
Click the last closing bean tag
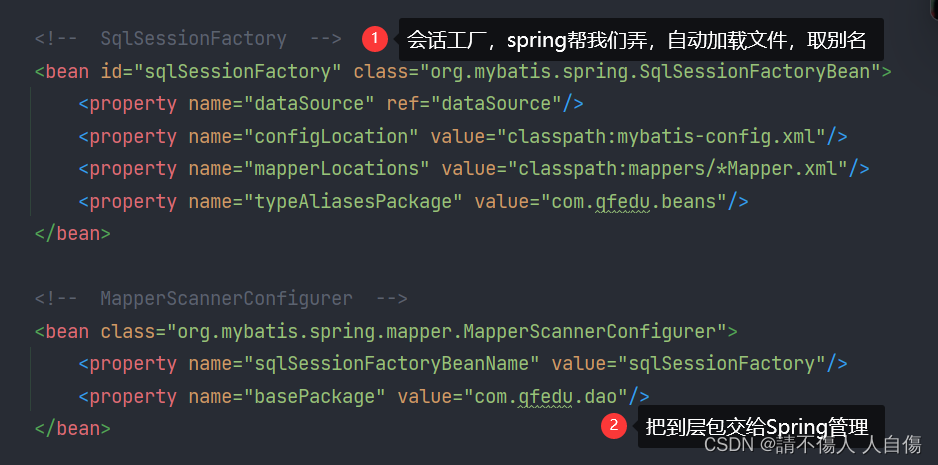pos(73,428)
